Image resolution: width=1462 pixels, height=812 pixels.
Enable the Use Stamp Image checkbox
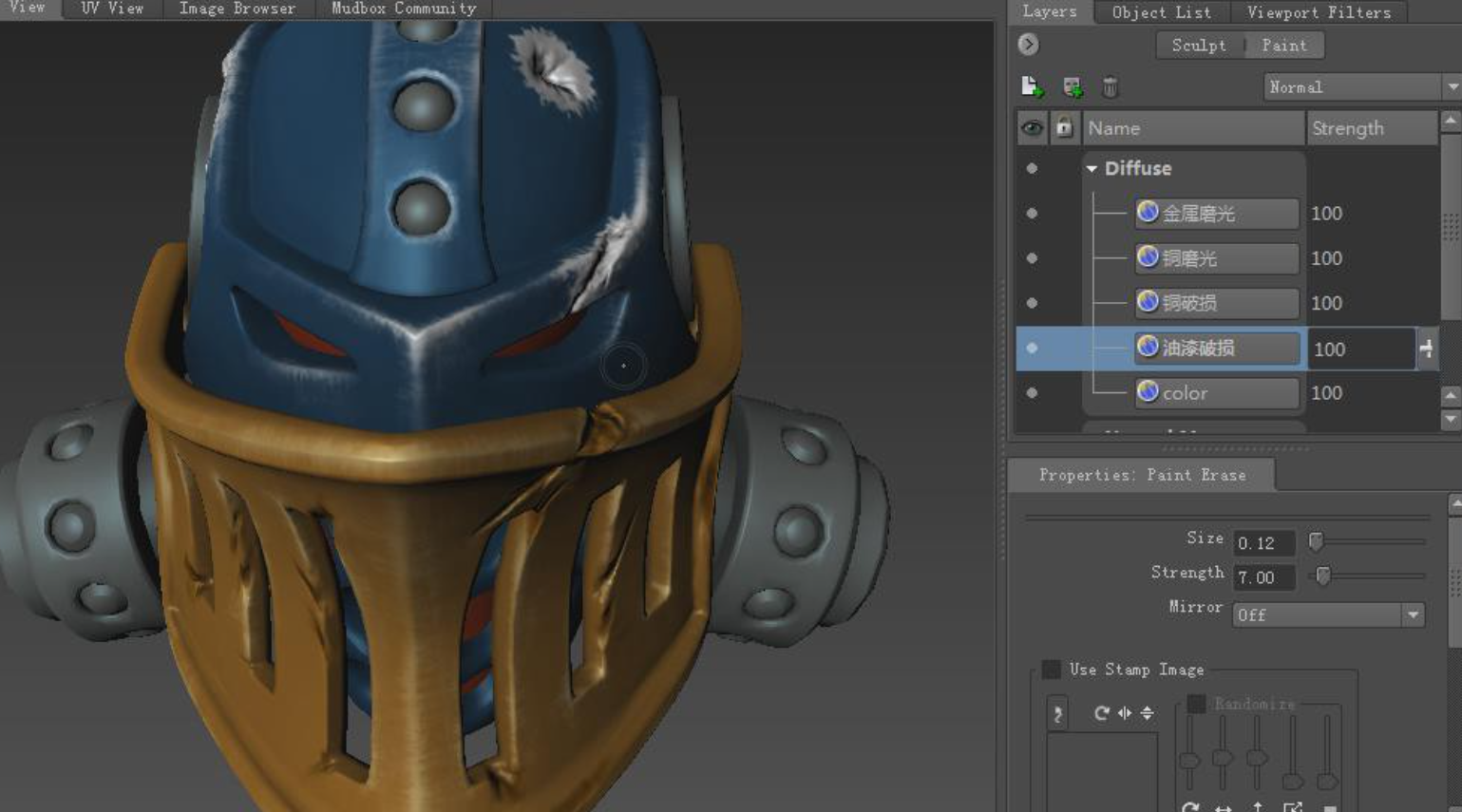tap(1052, 670)
